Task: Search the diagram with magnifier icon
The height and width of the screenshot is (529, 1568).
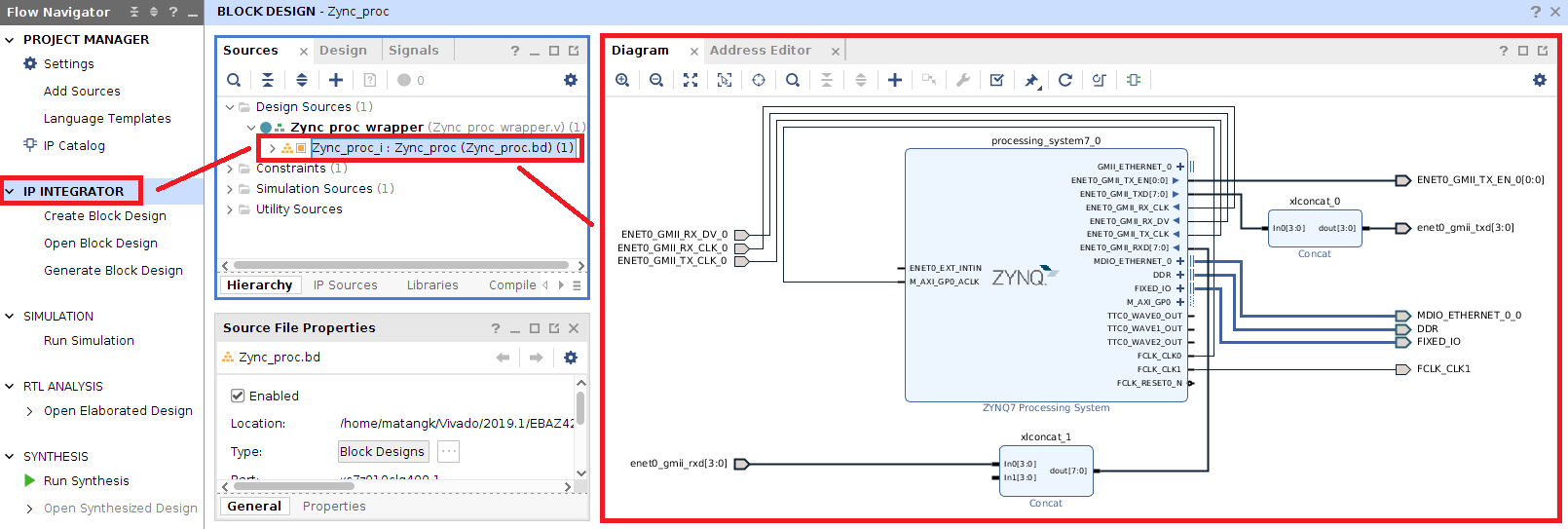Action: pos(793,80)
